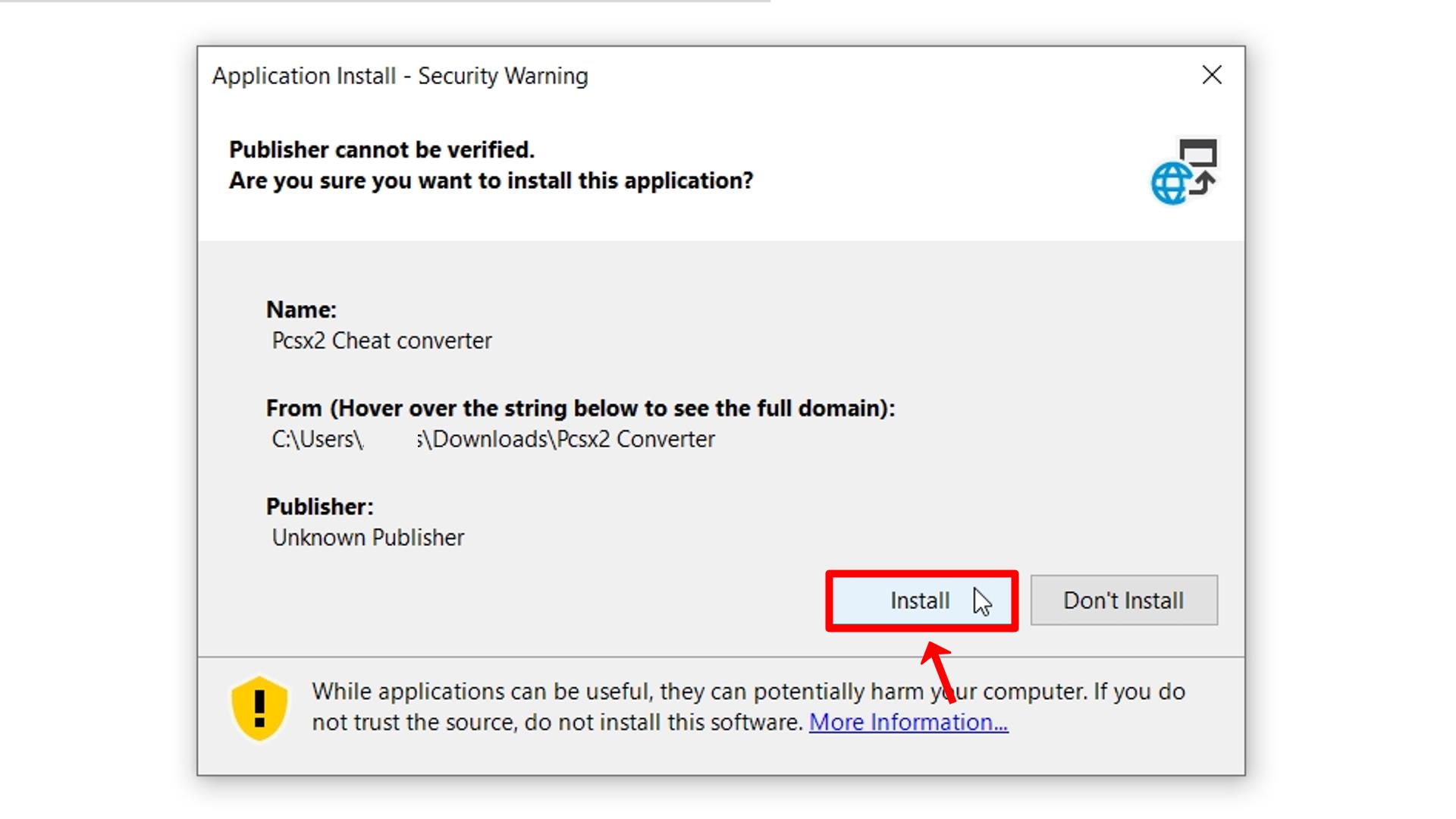This screenshot has height=819, width=1456.
Task: Click 'Publisher cannot be verified.' heading
Action: 381,149
